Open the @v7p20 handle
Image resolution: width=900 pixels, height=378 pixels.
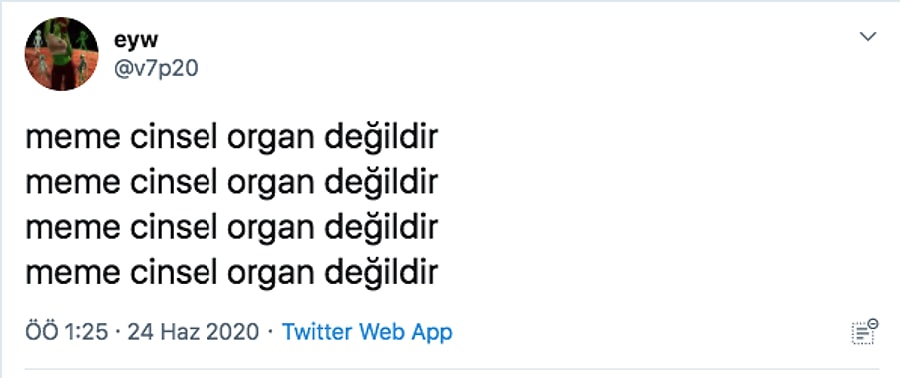tap(156, 69)
